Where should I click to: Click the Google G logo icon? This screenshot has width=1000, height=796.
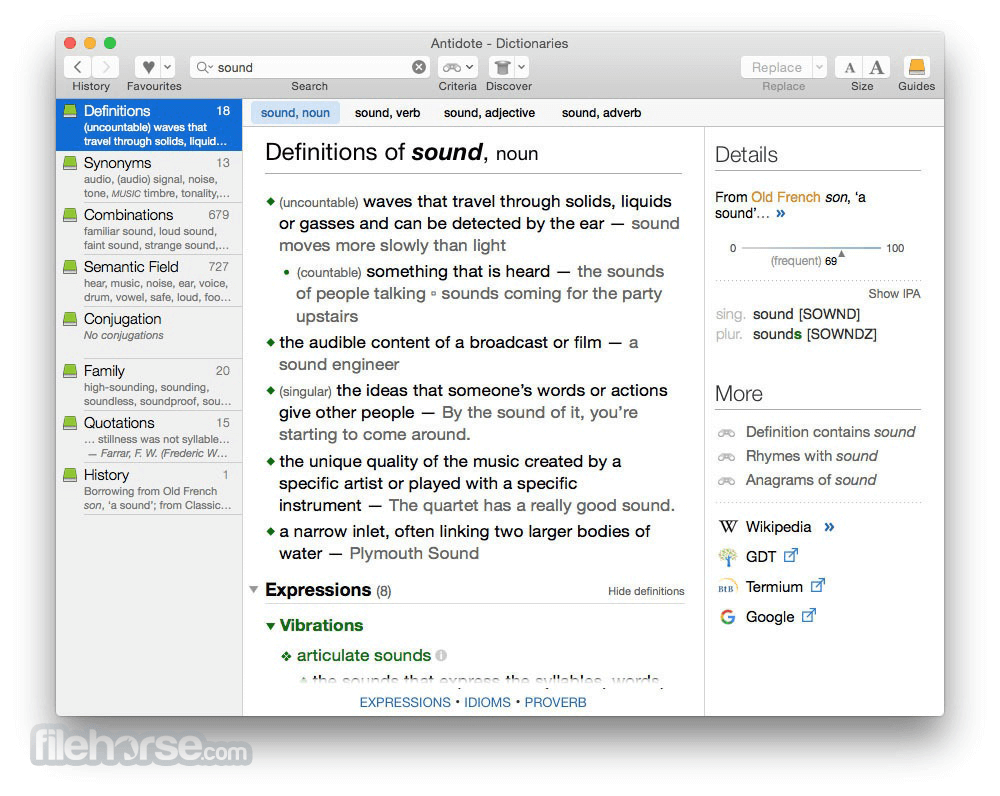(x=728, y=617)
